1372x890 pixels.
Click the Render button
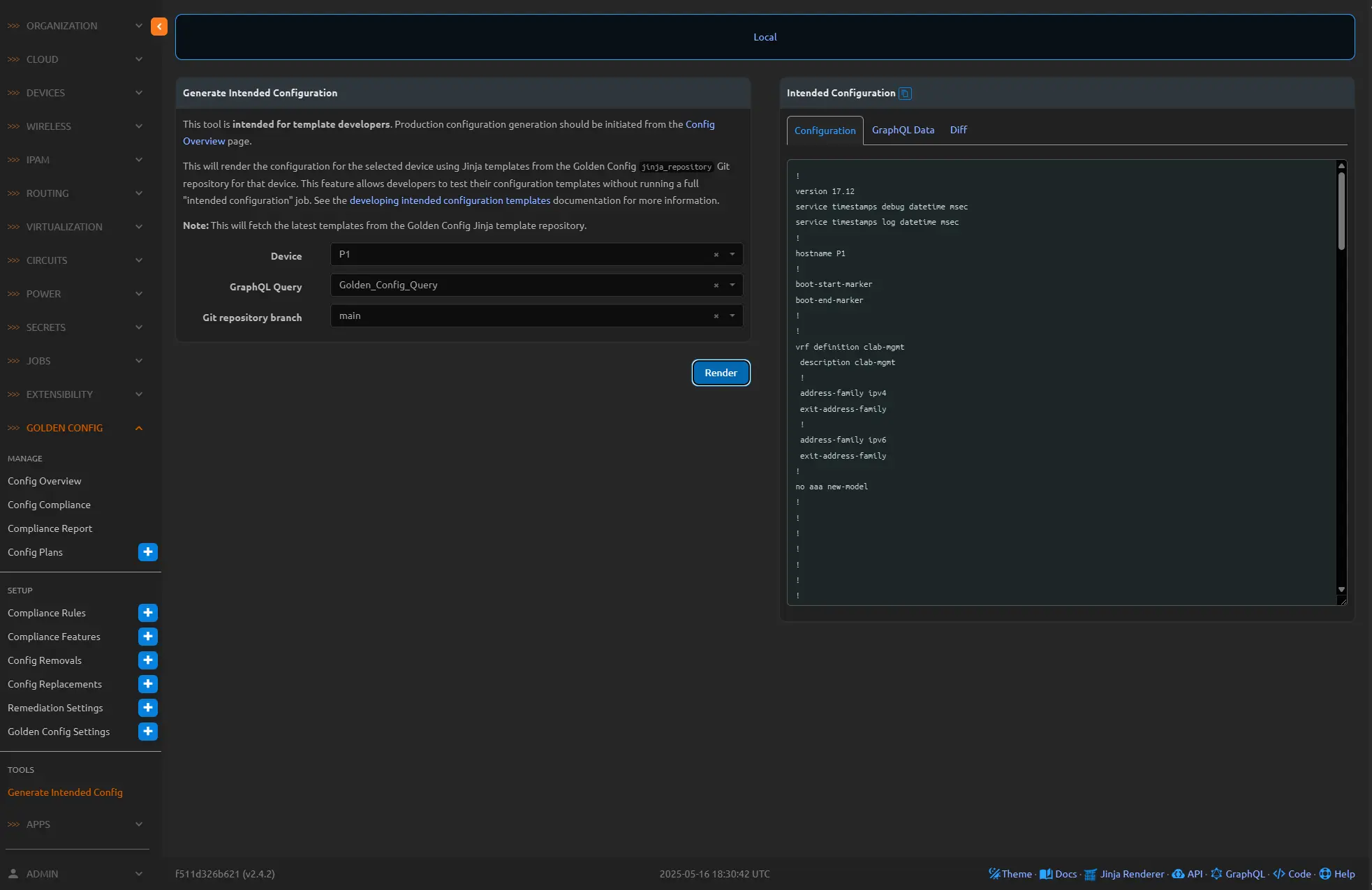tap(721, 373)
